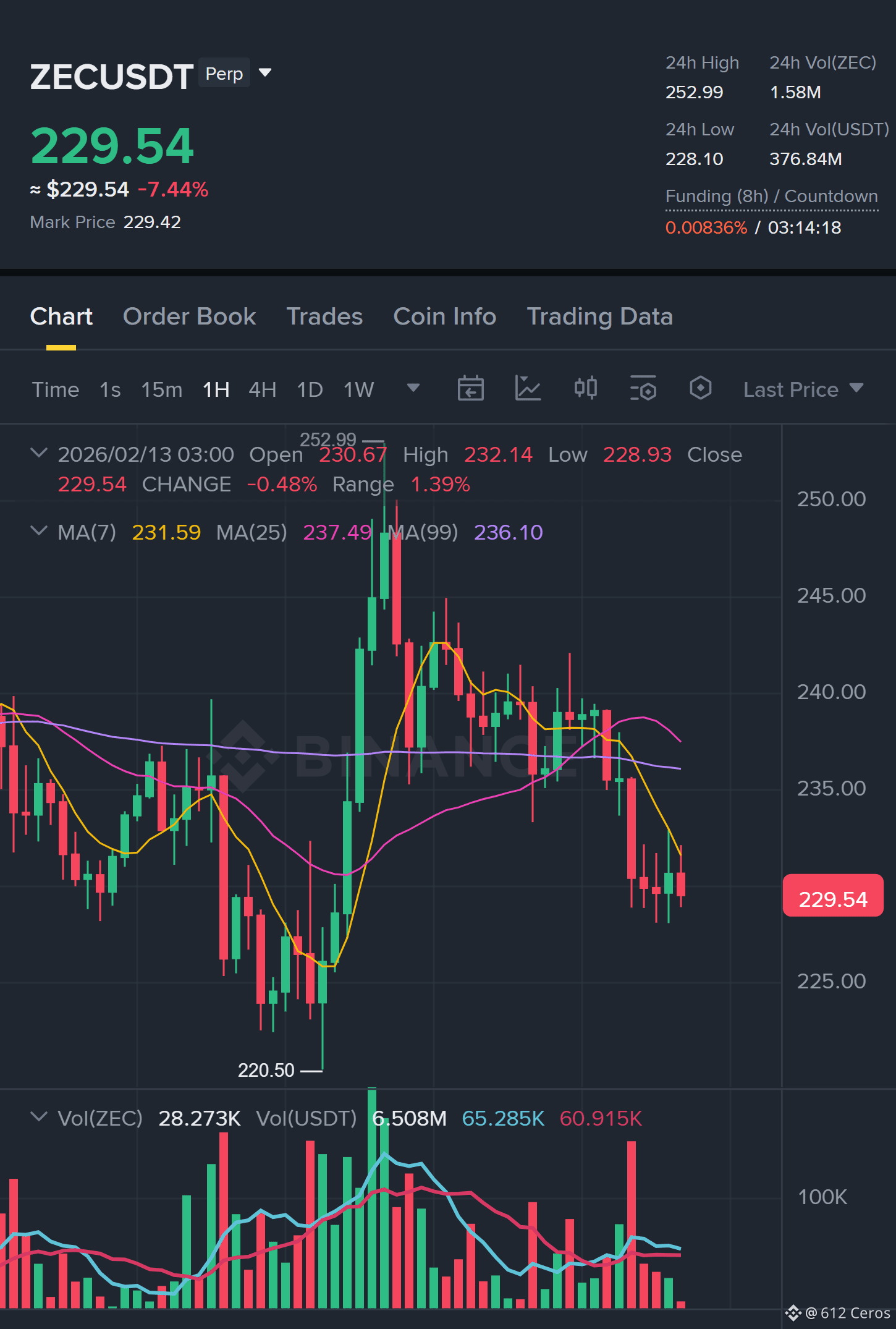
Task: Select the candlestick chart style icon
Action: (585, 389)
